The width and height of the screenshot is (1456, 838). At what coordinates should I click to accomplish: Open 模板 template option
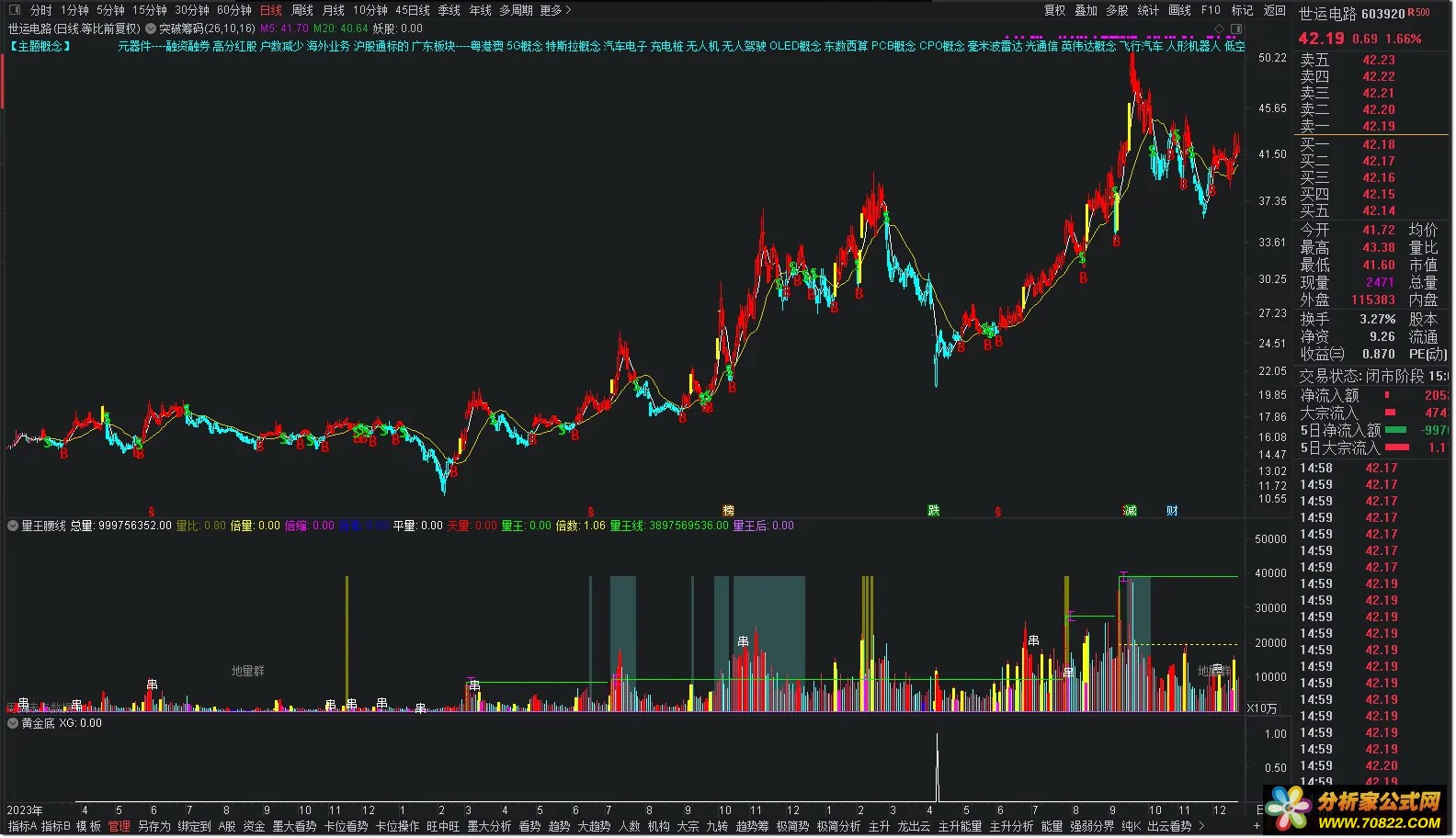[x=88, y=826]
